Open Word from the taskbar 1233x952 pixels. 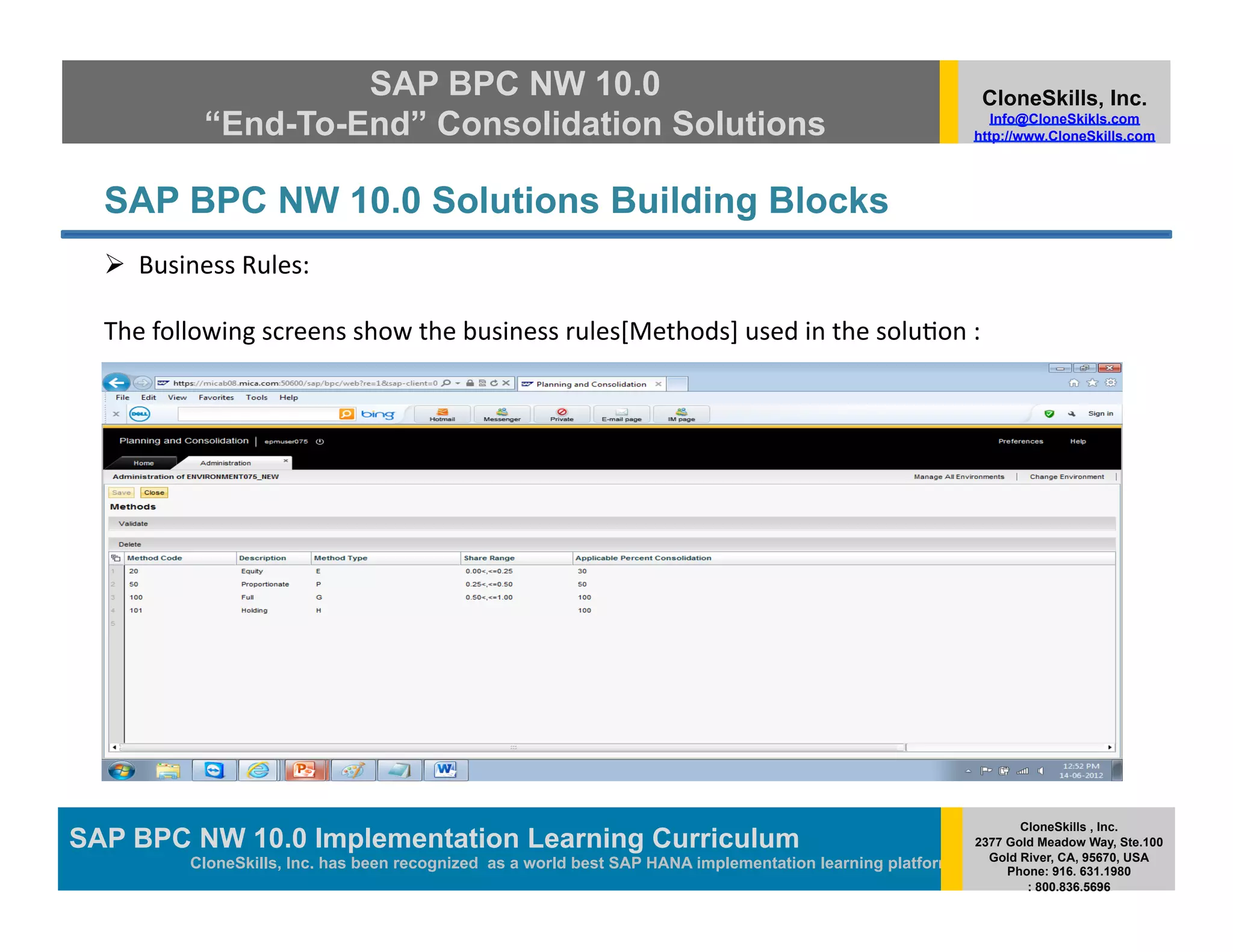point(446,771)
